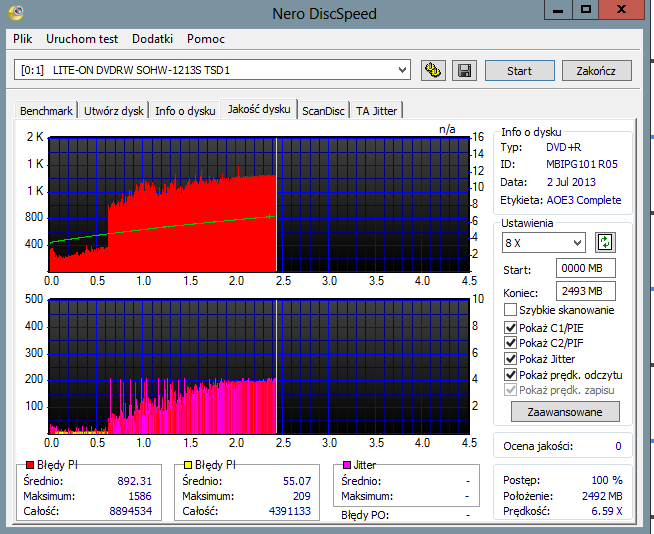Click the Zaawansowane button
The image size is (654, 534).
565,412
